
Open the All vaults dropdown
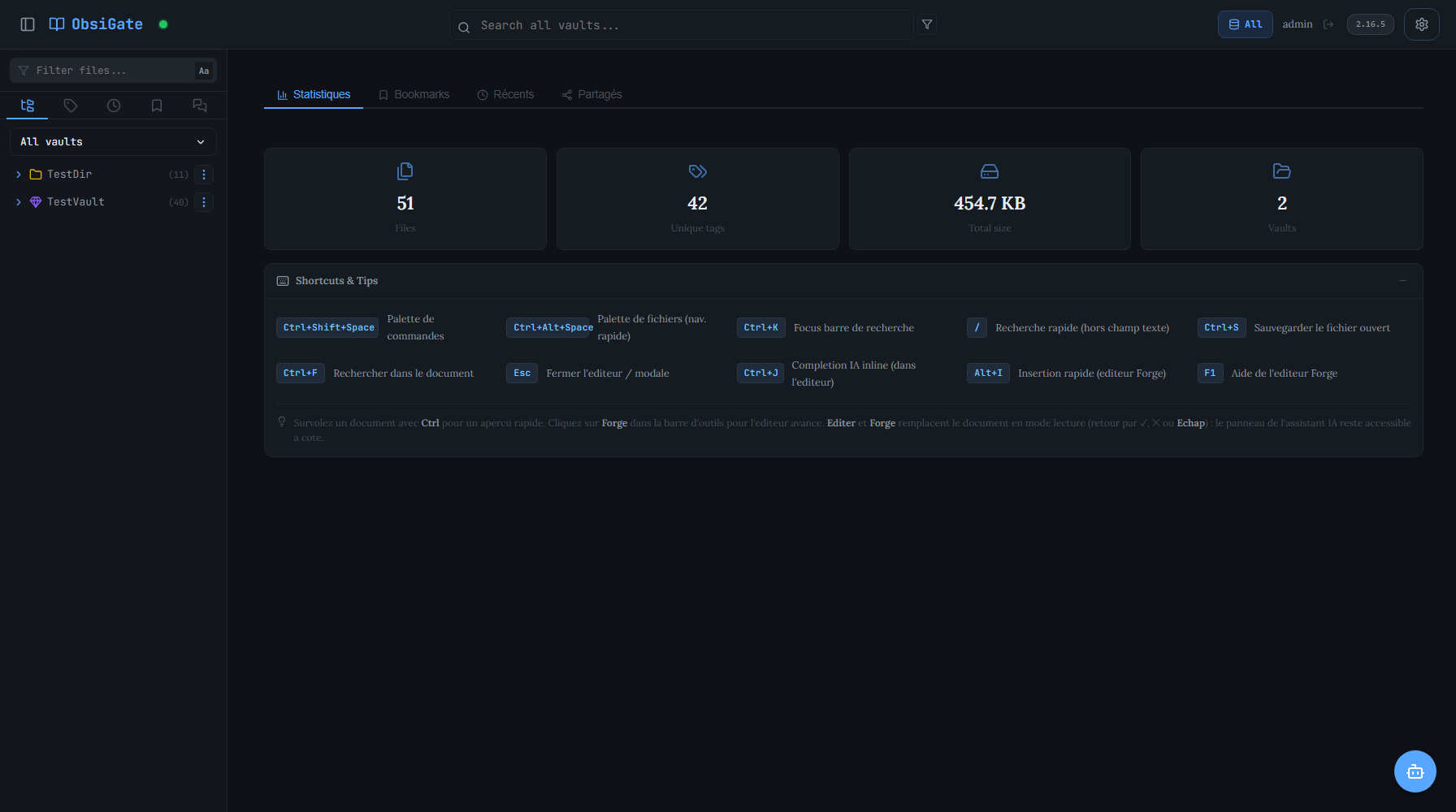(113, 142)
